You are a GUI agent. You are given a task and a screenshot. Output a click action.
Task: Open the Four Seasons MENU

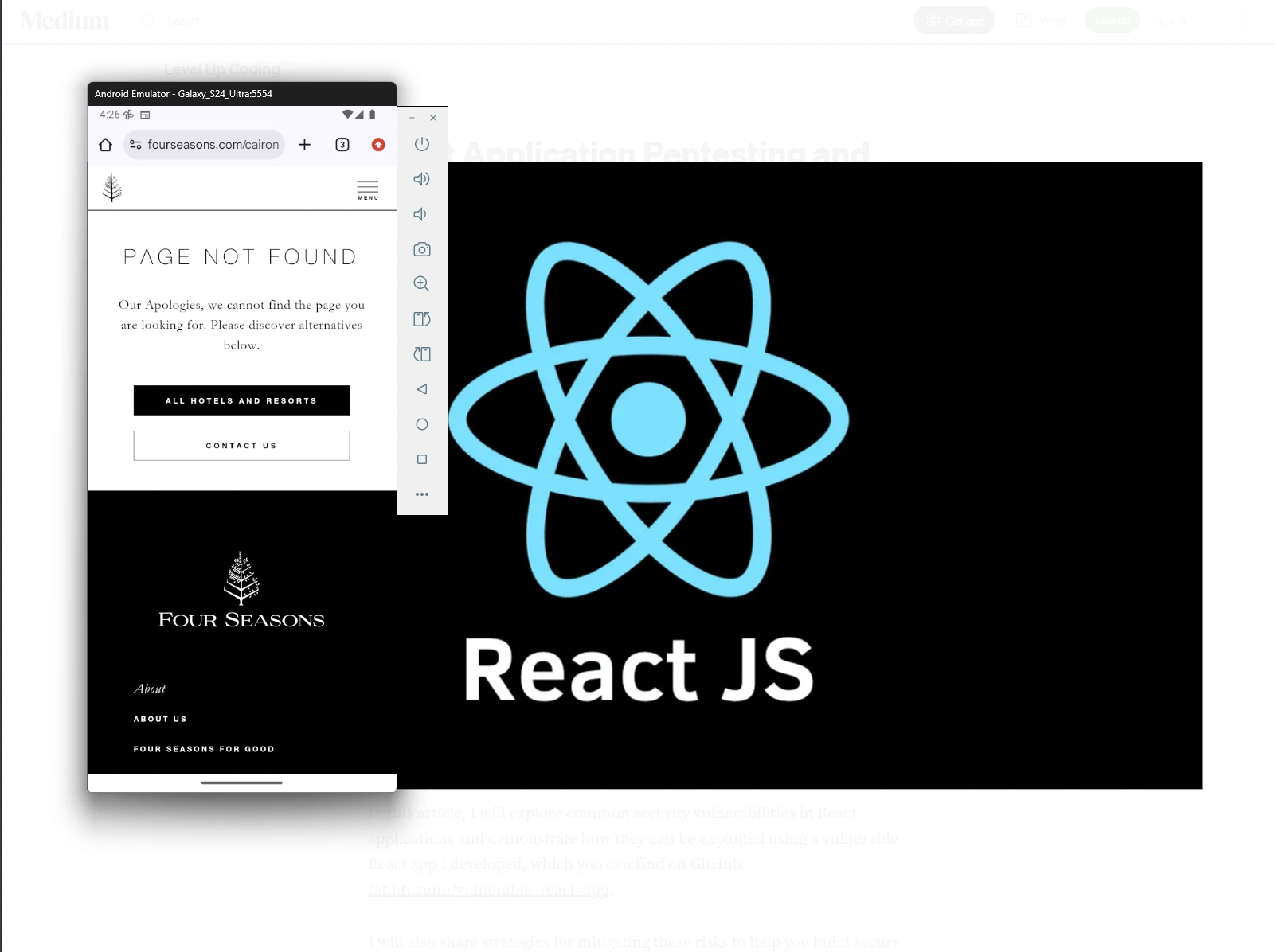pos(367,189)
